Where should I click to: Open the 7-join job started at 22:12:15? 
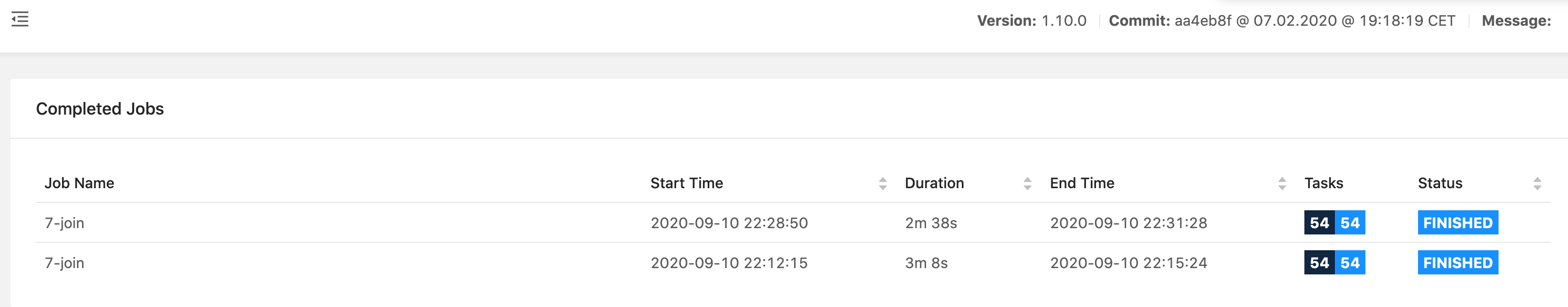pyautogui.click(x=65, y=263)
